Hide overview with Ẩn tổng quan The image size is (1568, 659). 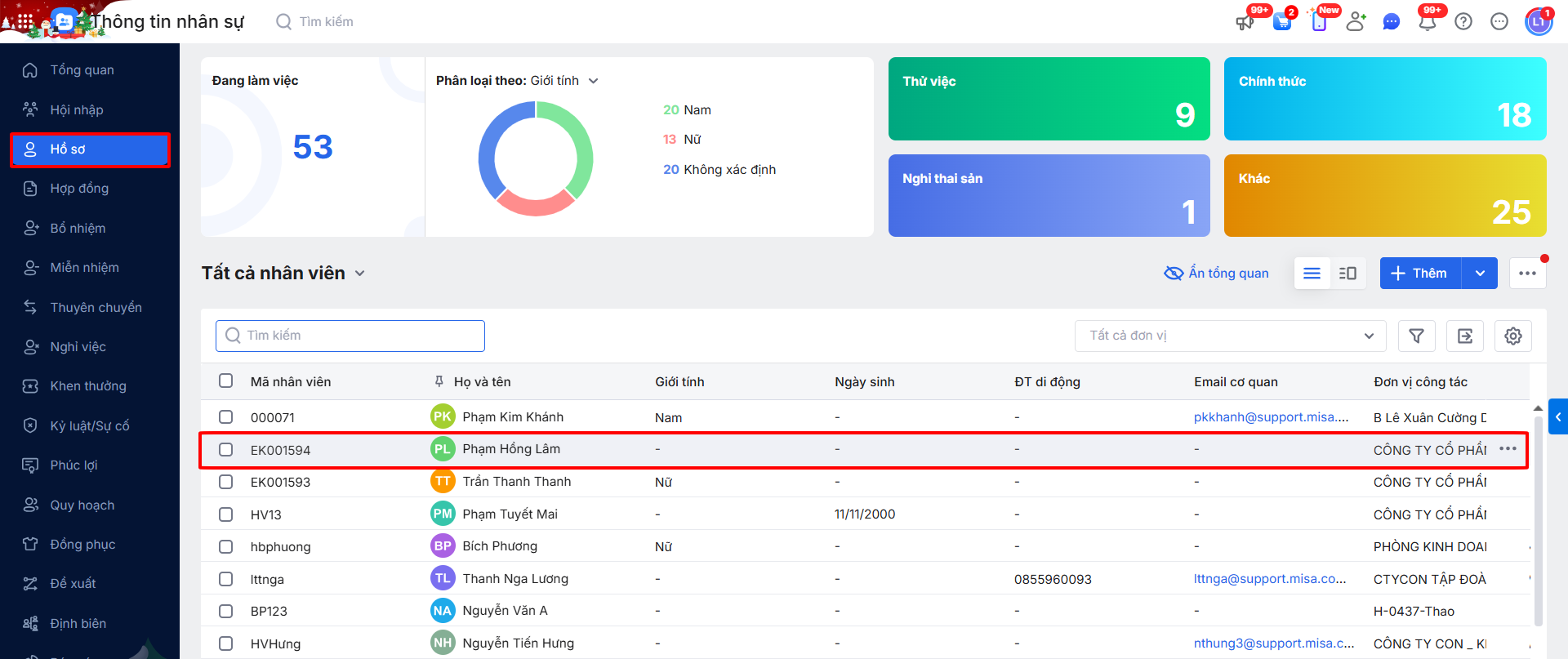click(1216, 273)
